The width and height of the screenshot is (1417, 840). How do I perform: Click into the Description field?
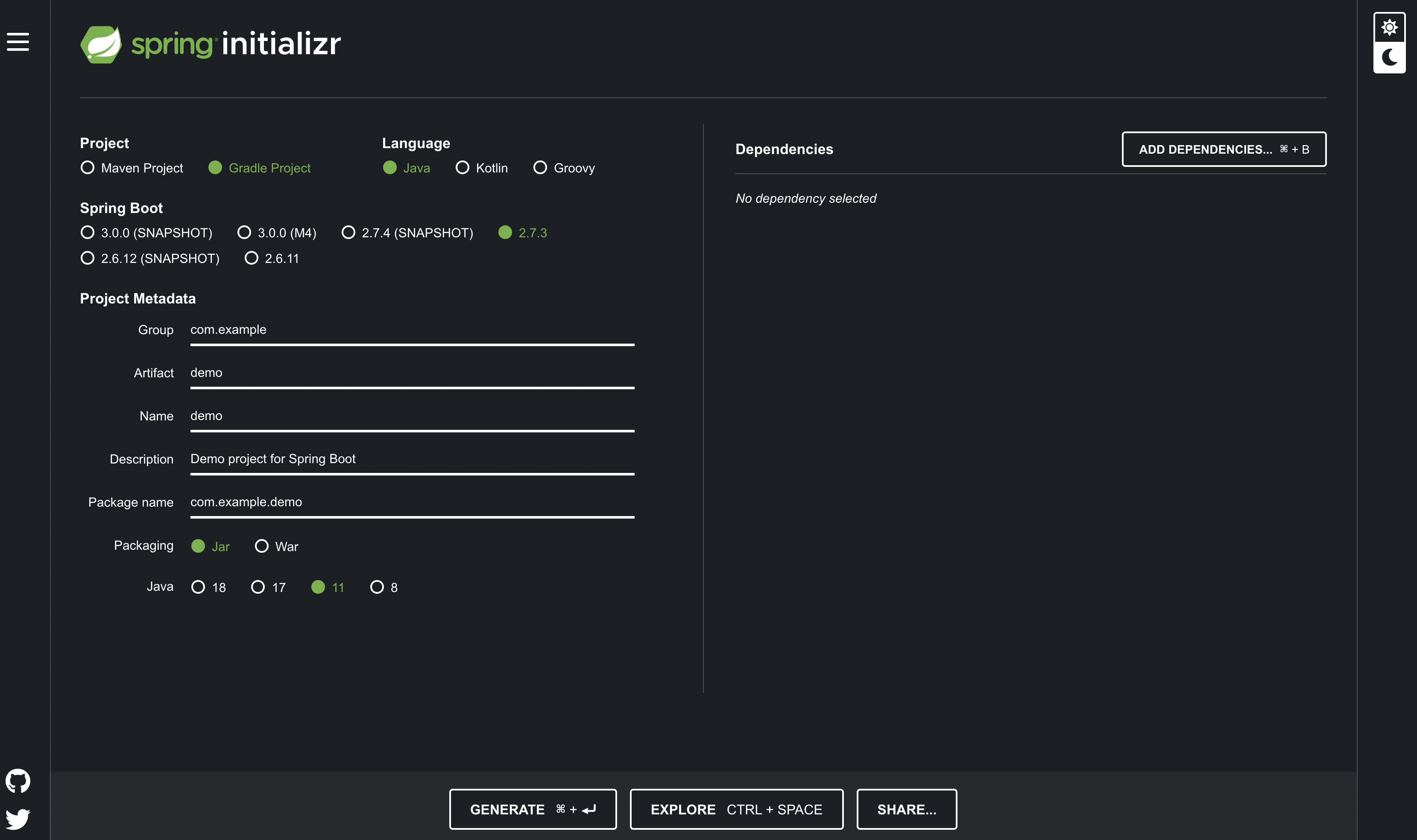point(412,459)
